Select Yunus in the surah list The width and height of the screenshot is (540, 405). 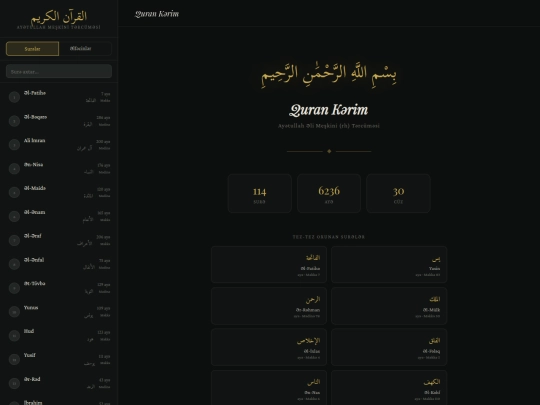pos(59,312)
